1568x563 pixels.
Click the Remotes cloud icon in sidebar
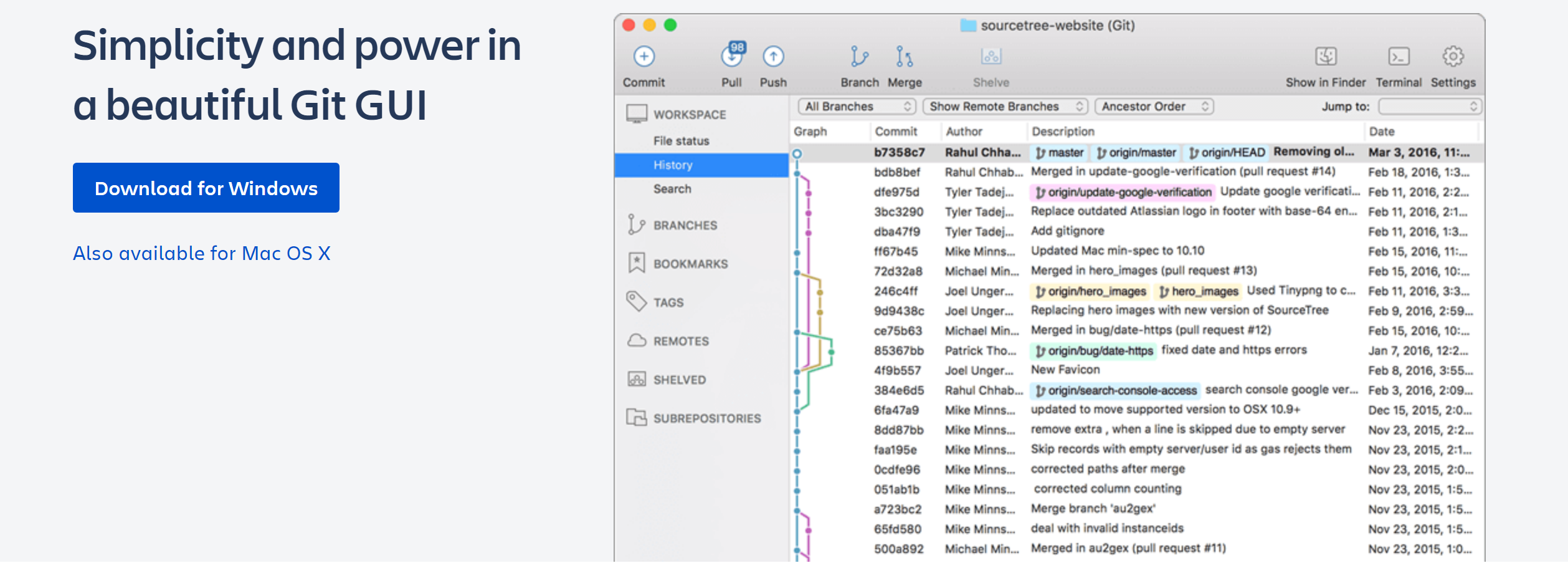click(636, 340)
